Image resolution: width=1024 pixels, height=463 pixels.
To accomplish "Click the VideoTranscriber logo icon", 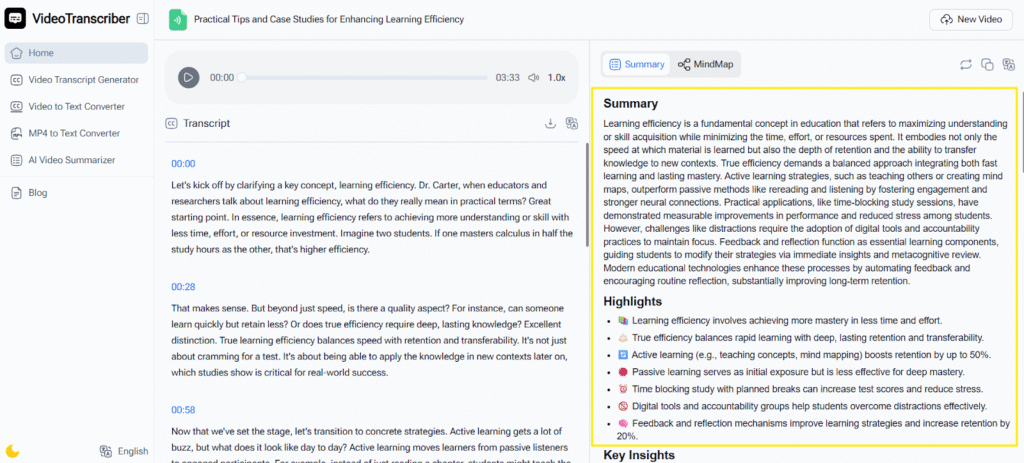I will pyautogui.click(x=15, y=19).
